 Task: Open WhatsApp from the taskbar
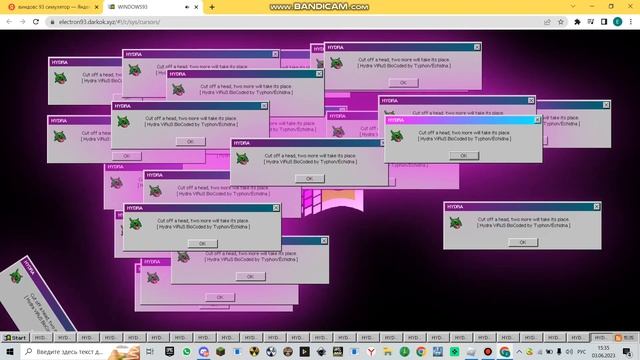pyautogui.click(x=187, y=351)
